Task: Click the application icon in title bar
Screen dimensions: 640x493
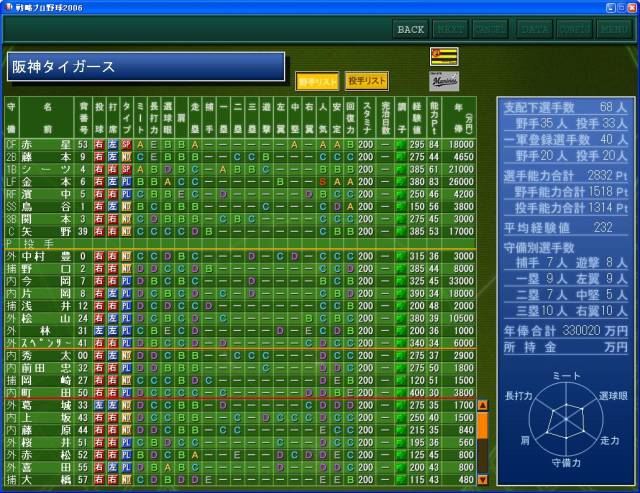Action: coord(8,7)
